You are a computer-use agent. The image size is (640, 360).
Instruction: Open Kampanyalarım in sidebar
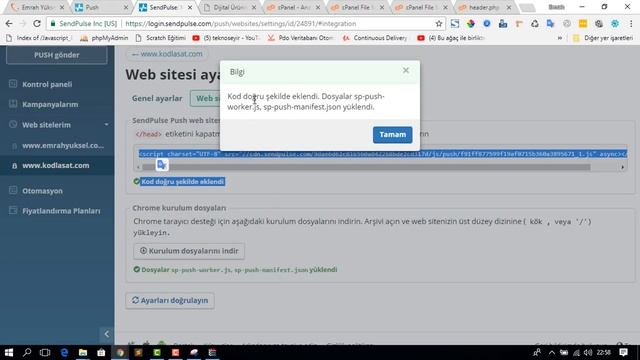click(x=50, y=104)
